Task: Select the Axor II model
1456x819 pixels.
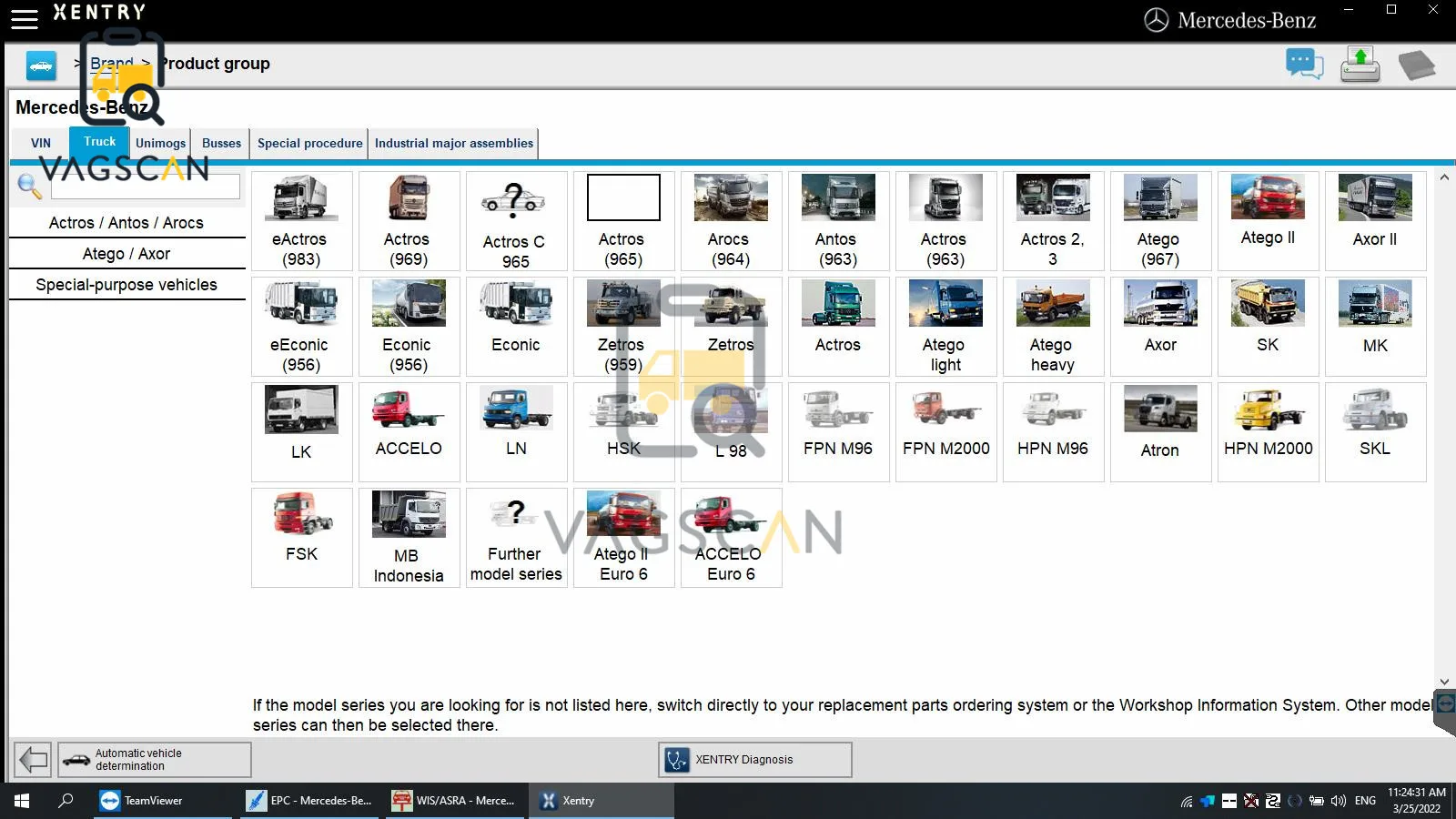Action: coord(1375,221)
